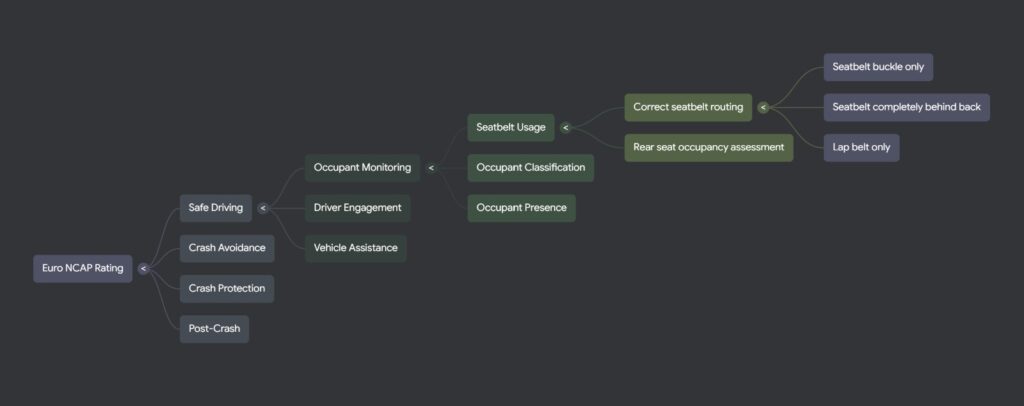Collapse the Correct seatbelt routing chevron
Image resolution: width=1024 pixels, height=406 pixels.
click(763, 107)
